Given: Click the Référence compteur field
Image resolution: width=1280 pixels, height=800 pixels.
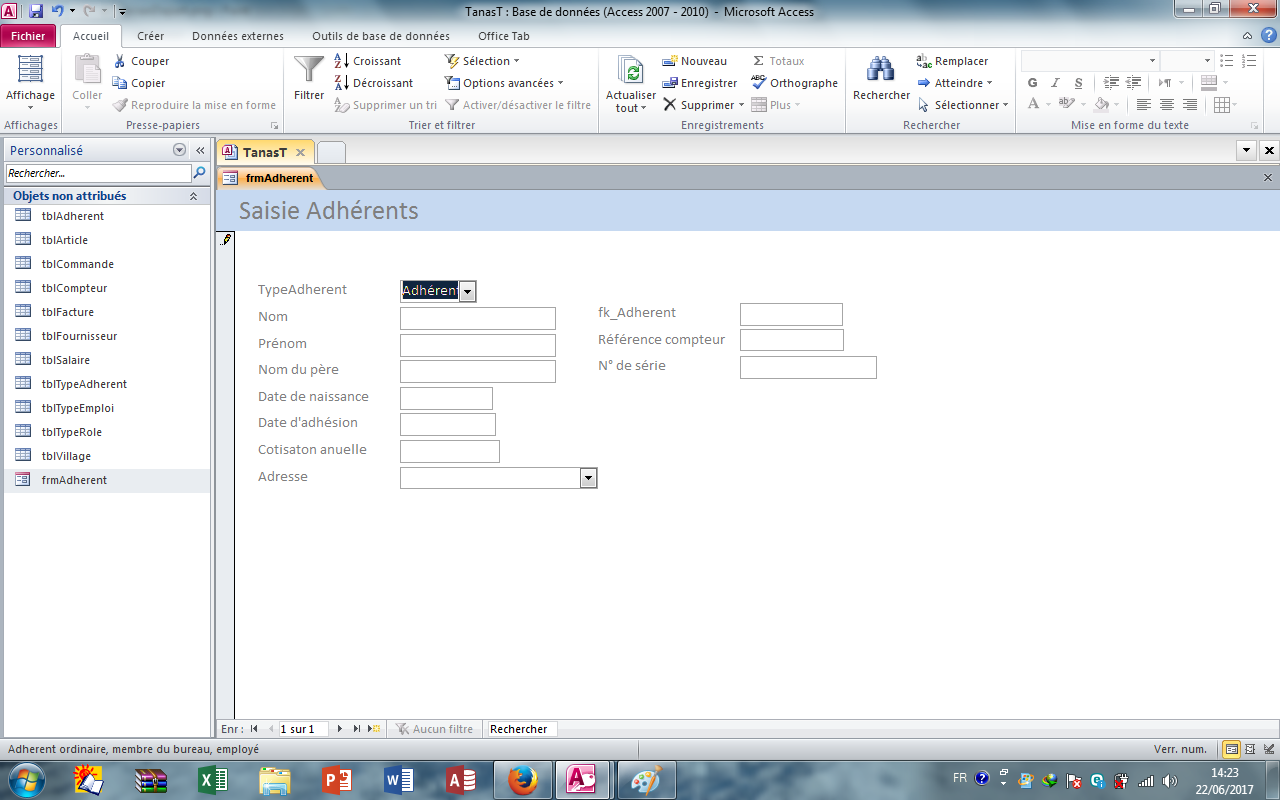Looking at the screenshot, I should 792,340.
